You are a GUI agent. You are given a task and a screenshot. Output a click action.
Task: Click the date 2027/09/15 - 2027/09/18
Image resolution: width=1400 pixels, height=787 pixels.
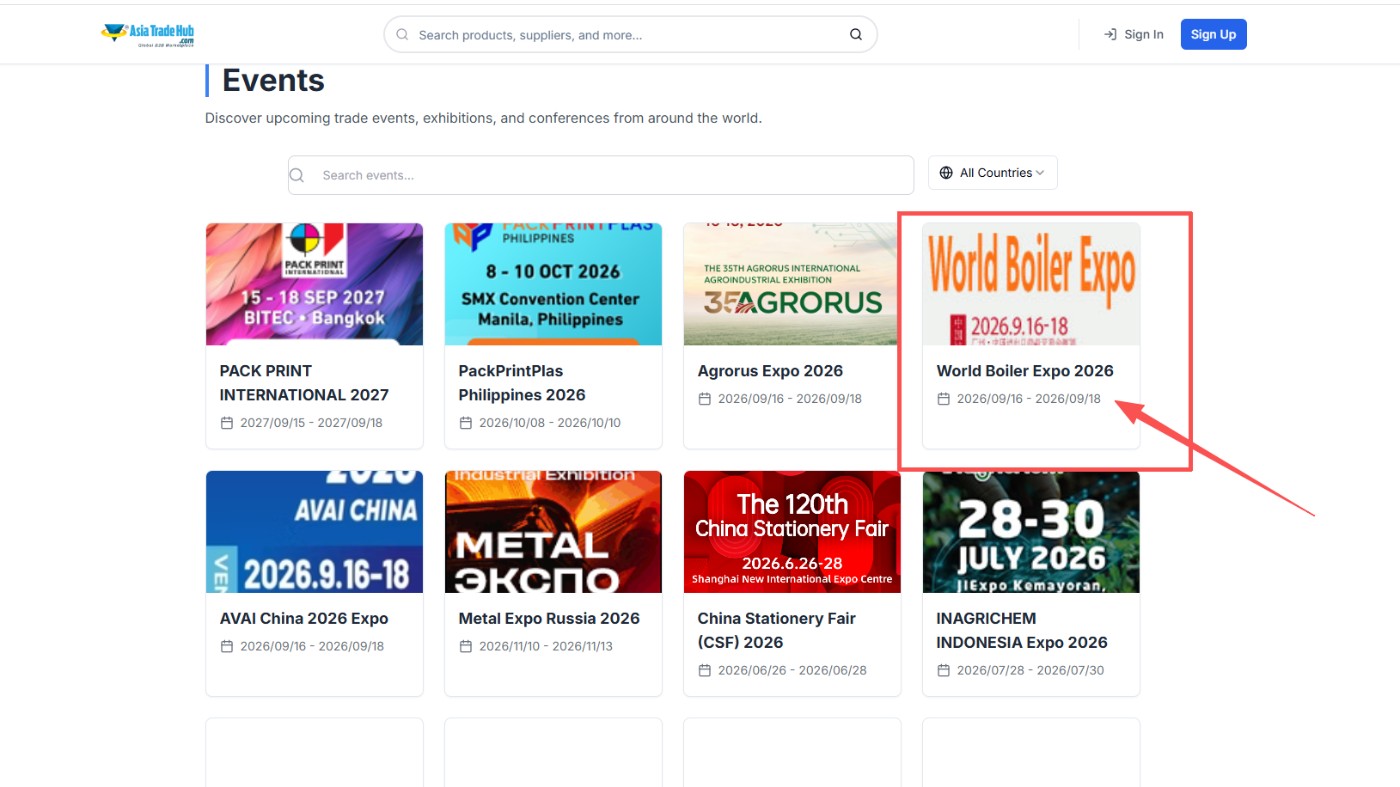coord(311,423)
